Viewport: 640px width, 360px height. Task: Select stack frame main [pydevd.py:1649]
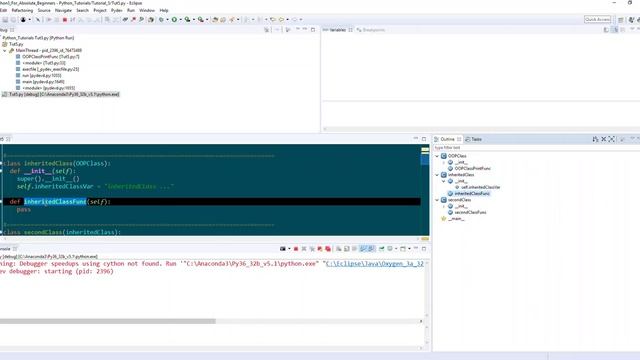tap(40, 82)
